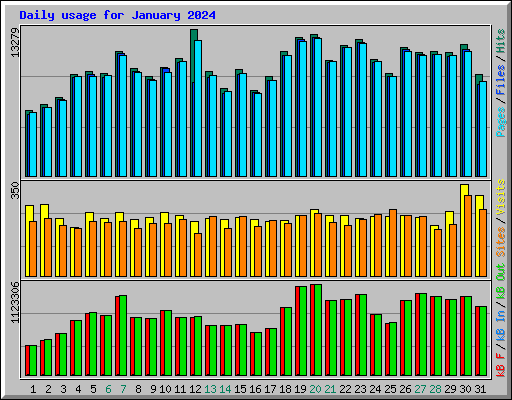Select the 13279 axis value
Image resolution: width=512 pixels, height=400 pixels.
pos(15,42)
